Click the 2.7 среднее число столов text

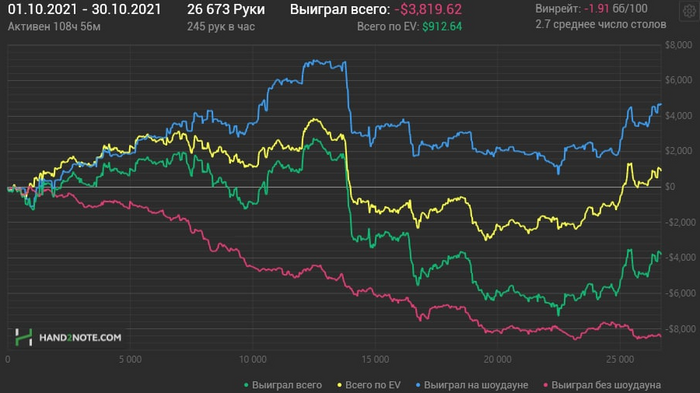(601, 25)
